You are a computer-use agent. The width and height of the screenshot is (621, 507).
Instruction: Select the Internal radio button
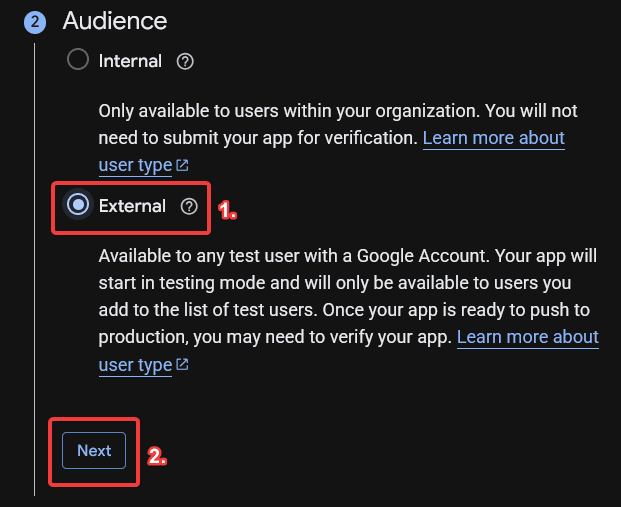coord(78,61)
